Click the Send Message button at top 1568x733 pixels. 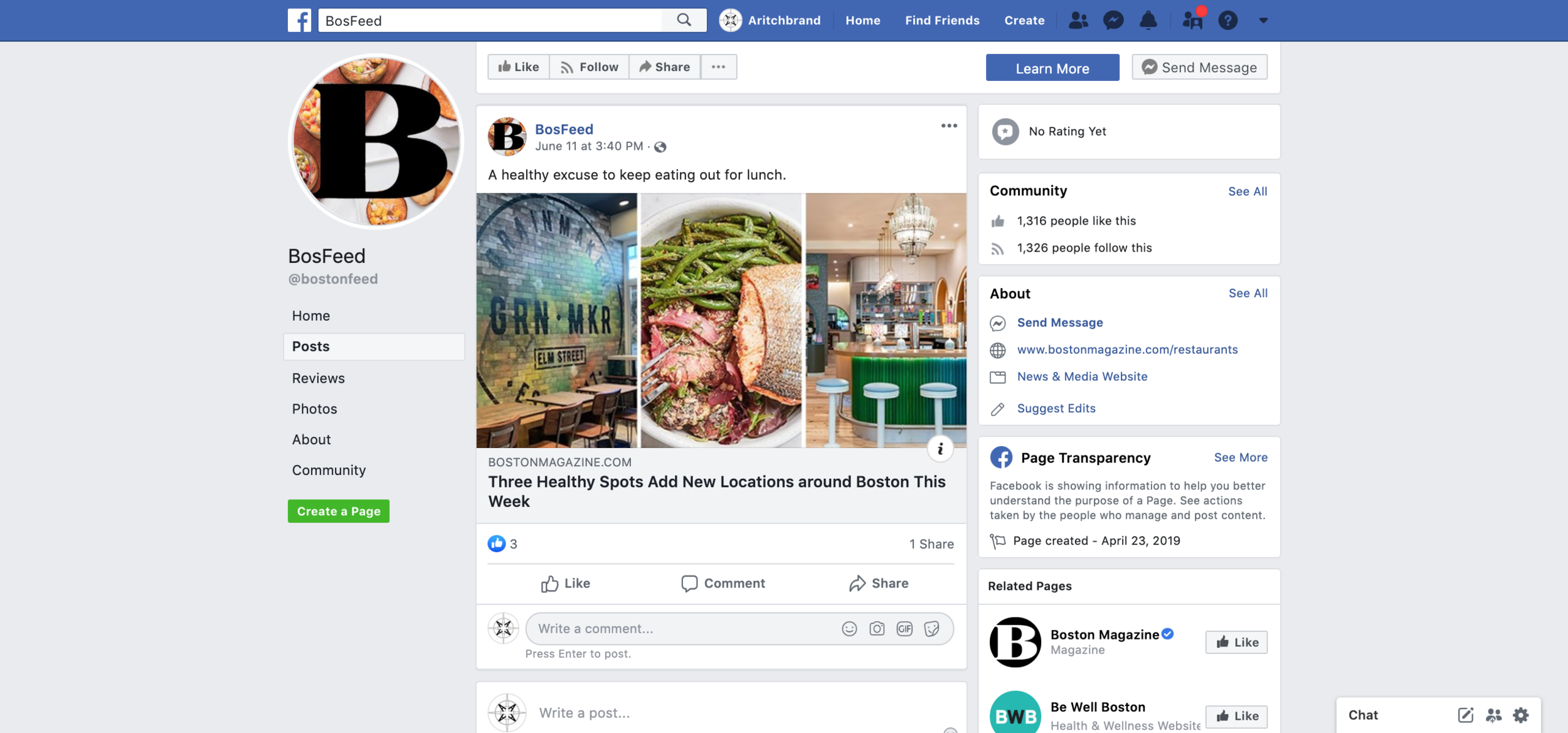[1199, 67]
